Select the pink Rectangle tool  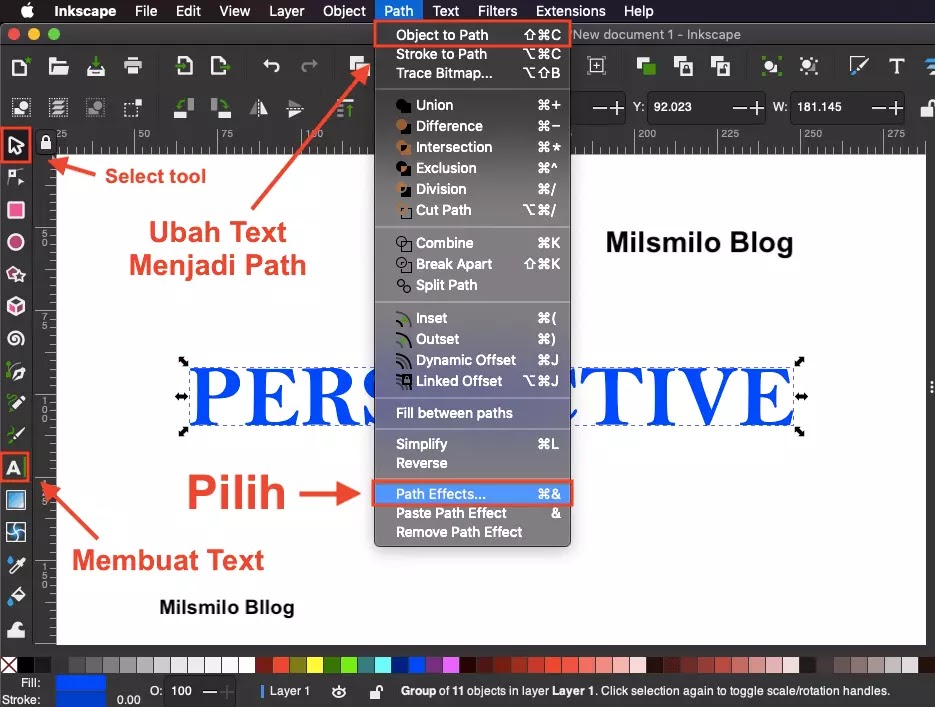pos(16,210)
